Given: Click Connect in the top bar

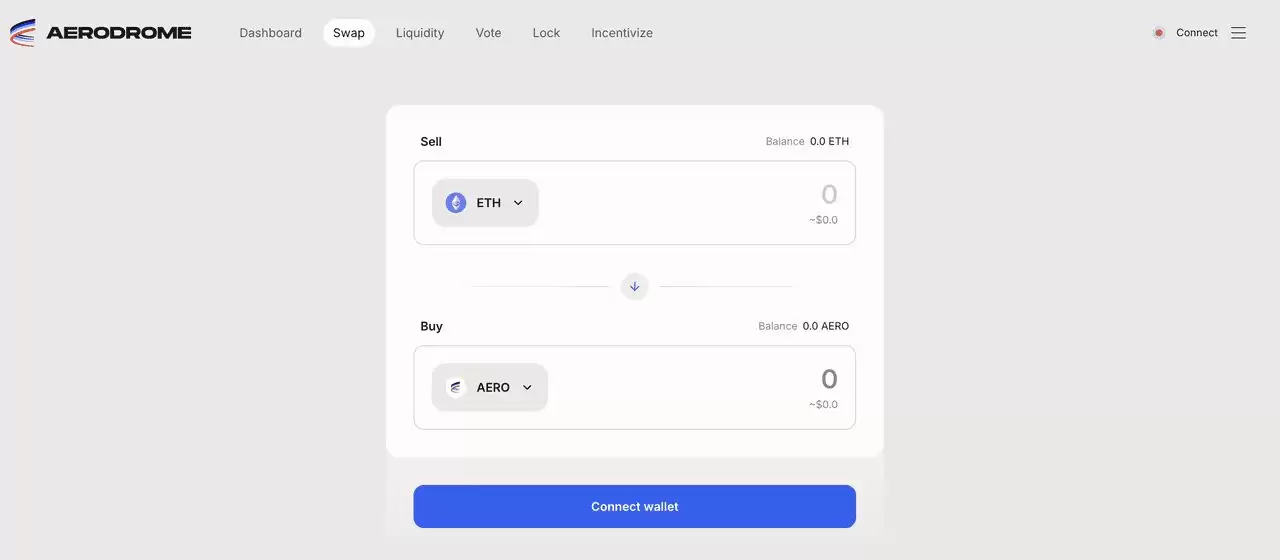Looking at the screenshot, I should pos(1196,33).
